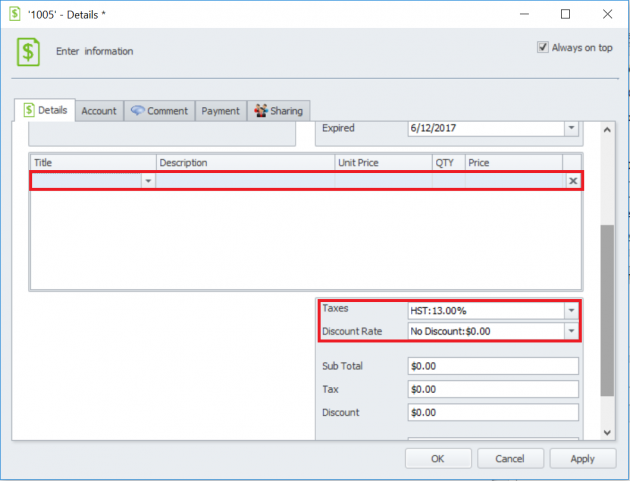Screen dimensions: 630x481
Task: Expand the Expired date dropdown
Action: (x=571, y=129)
